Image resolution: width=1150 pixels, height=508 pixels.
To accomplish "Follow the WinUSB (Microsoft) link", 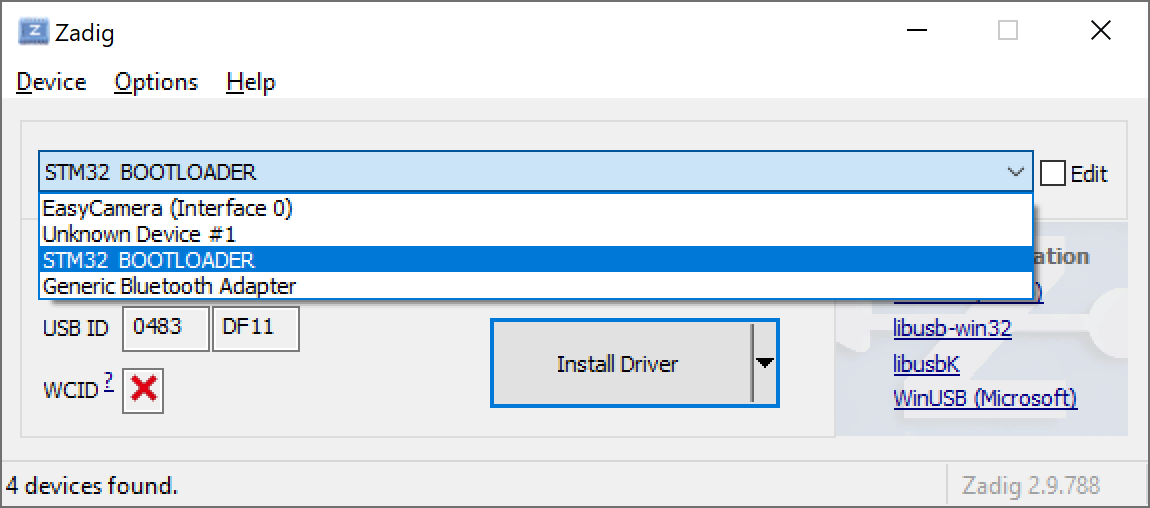I will tap(985, 398).
